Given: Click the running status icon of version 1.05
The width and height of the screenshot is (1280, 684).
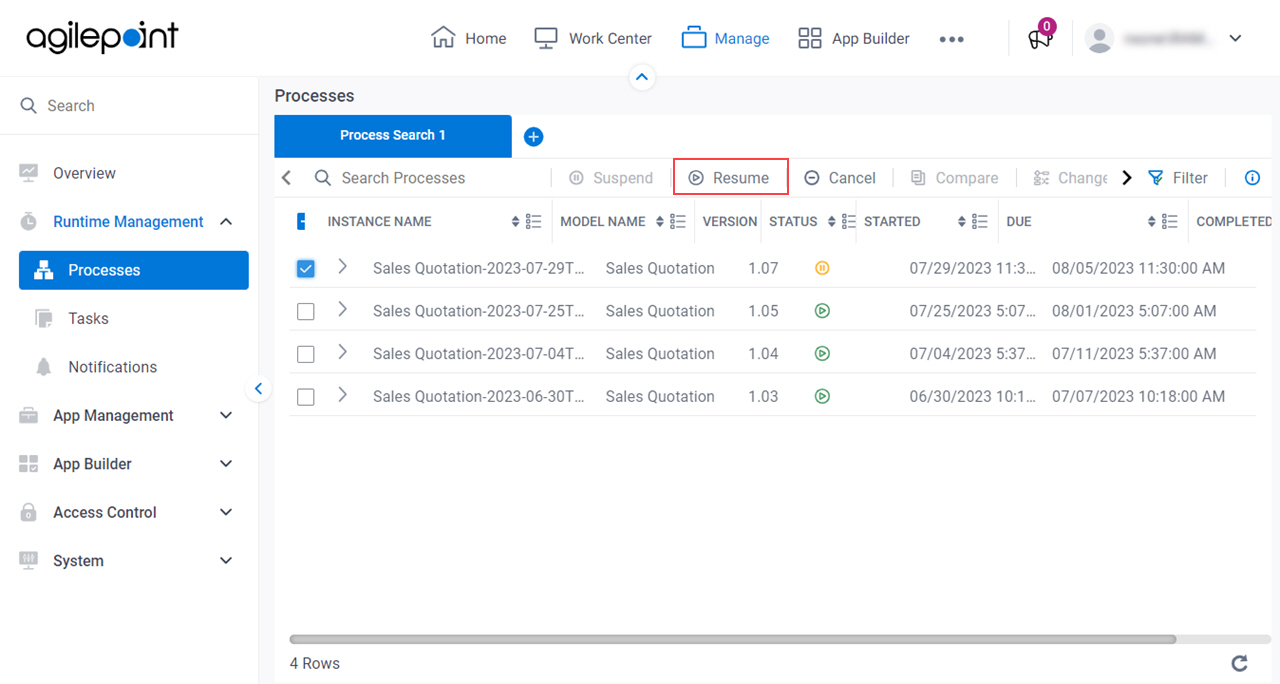Looking at the screenshot, I should point(822,311).
